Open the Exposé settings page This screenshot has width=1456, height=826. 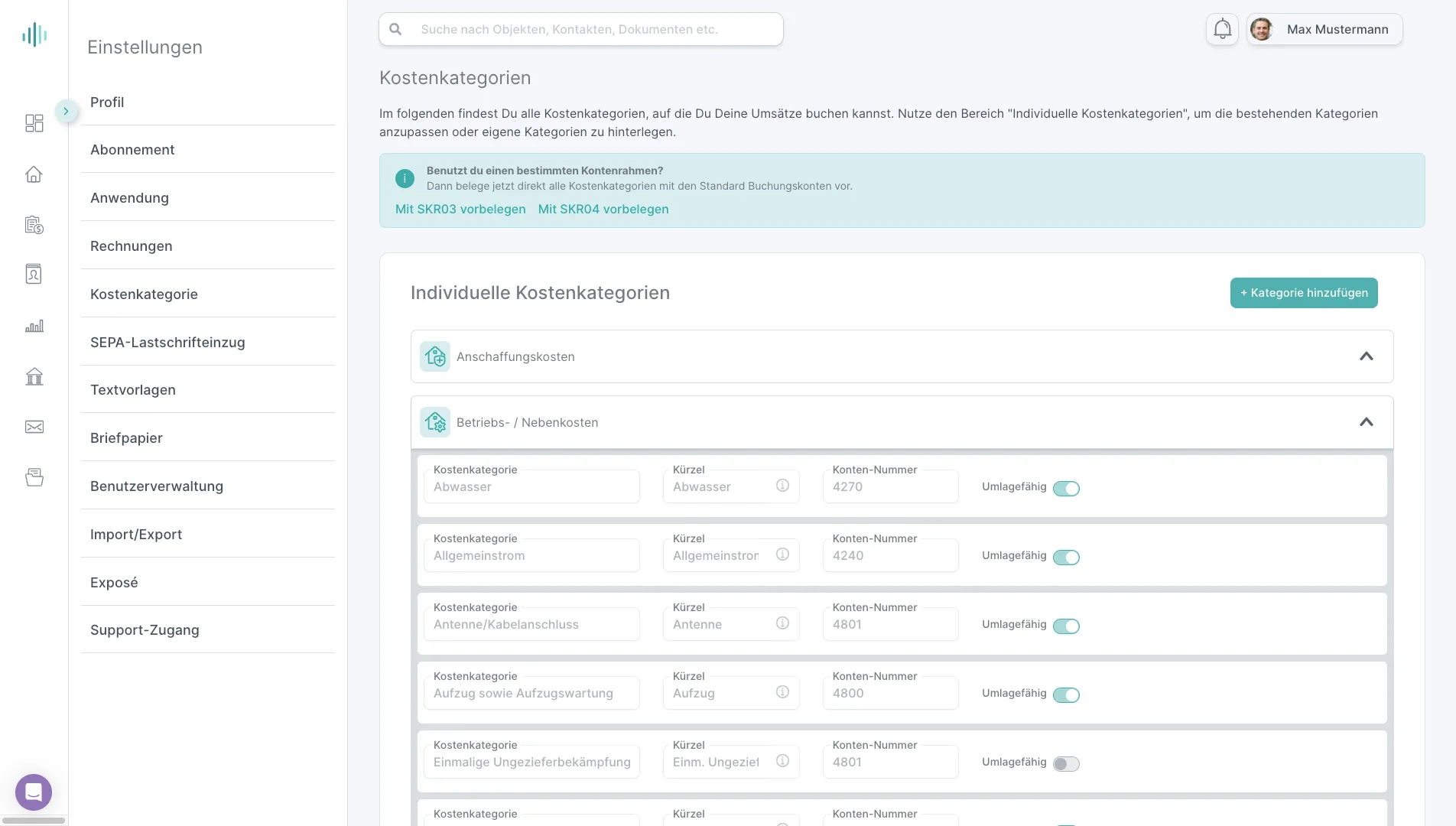208,583
